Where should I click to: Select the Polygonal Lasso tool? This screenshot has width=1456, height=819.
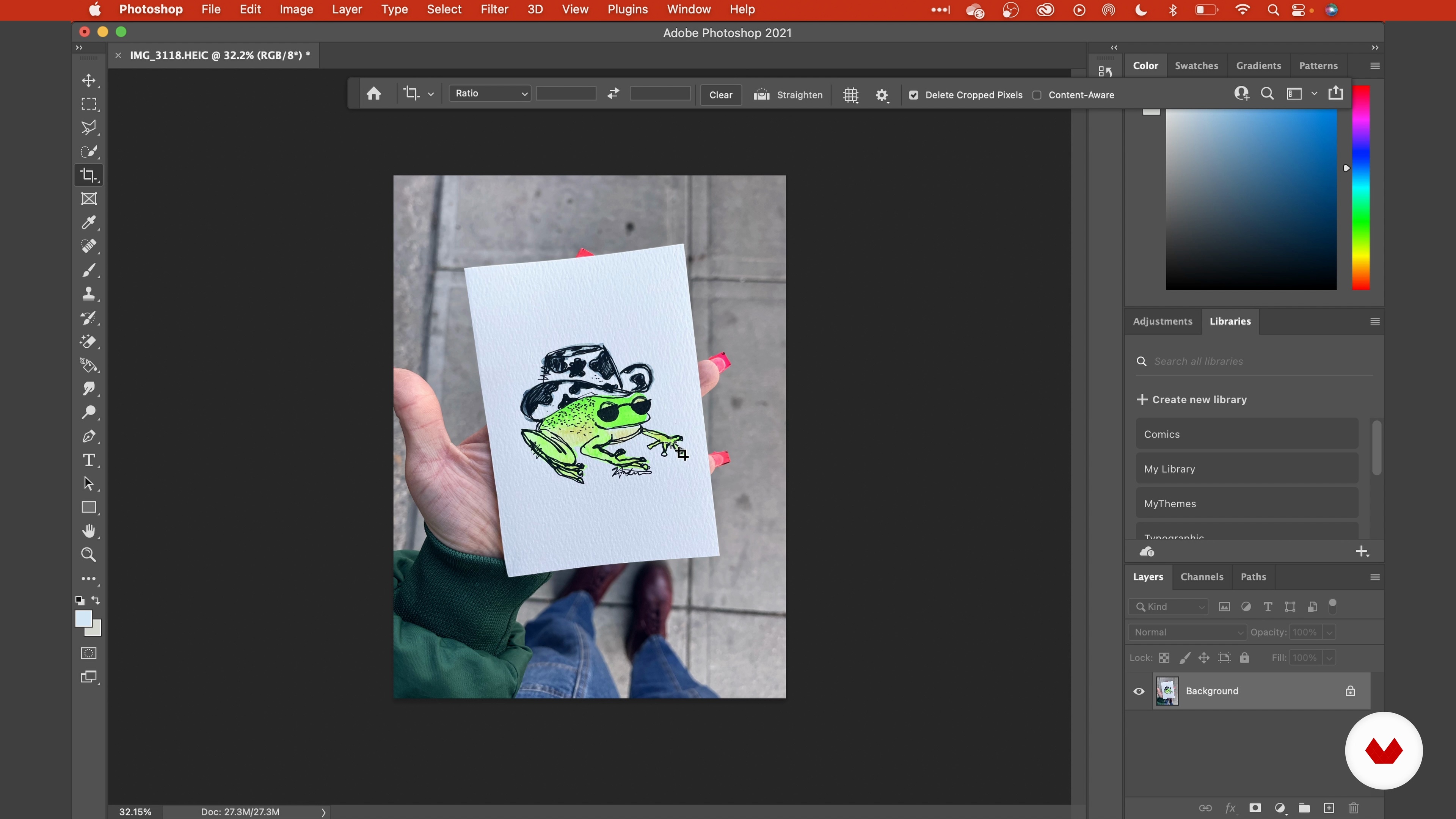(89, 128)
